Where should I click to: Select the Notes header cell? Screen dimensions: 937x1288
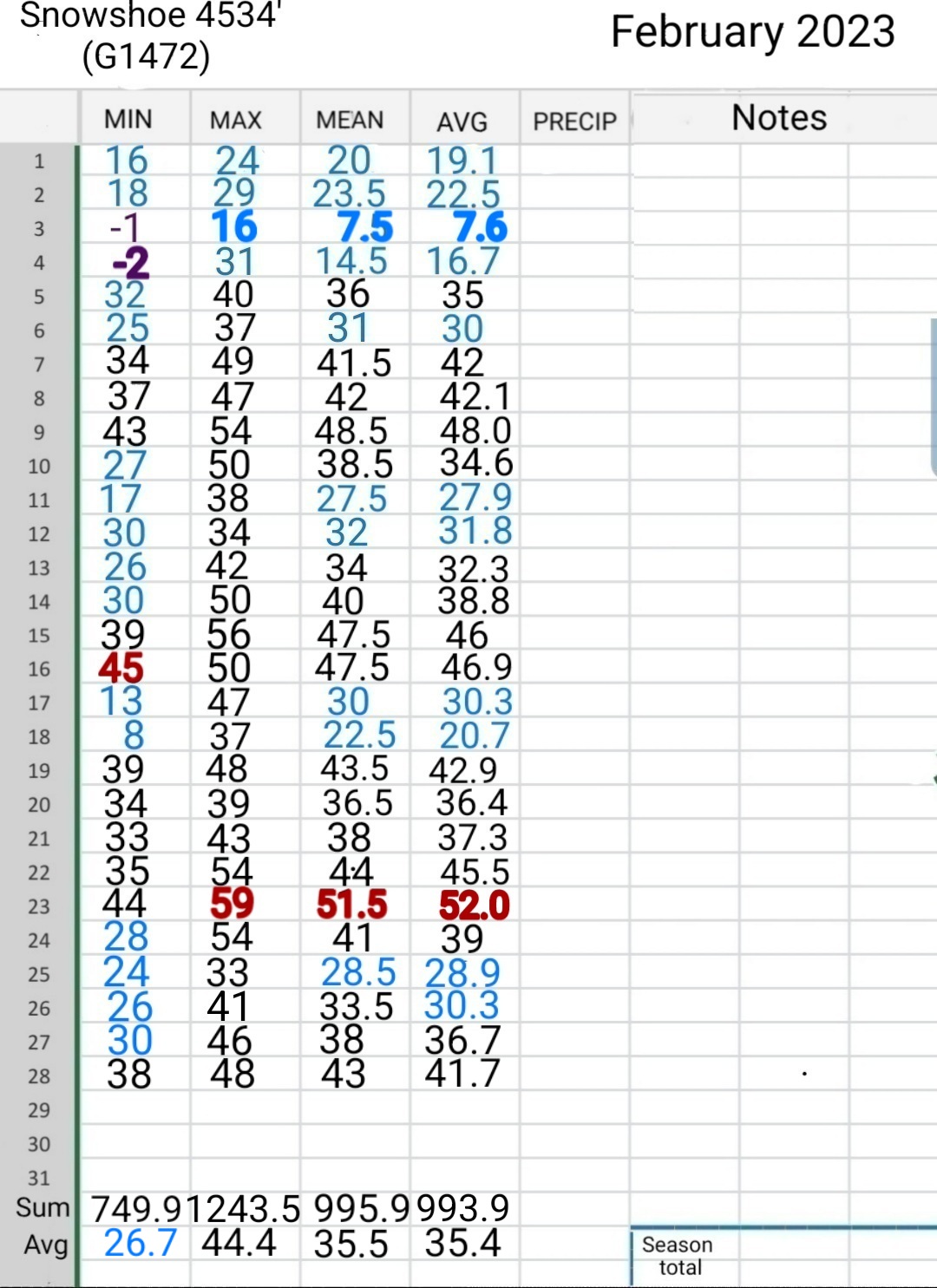(779, 117)
